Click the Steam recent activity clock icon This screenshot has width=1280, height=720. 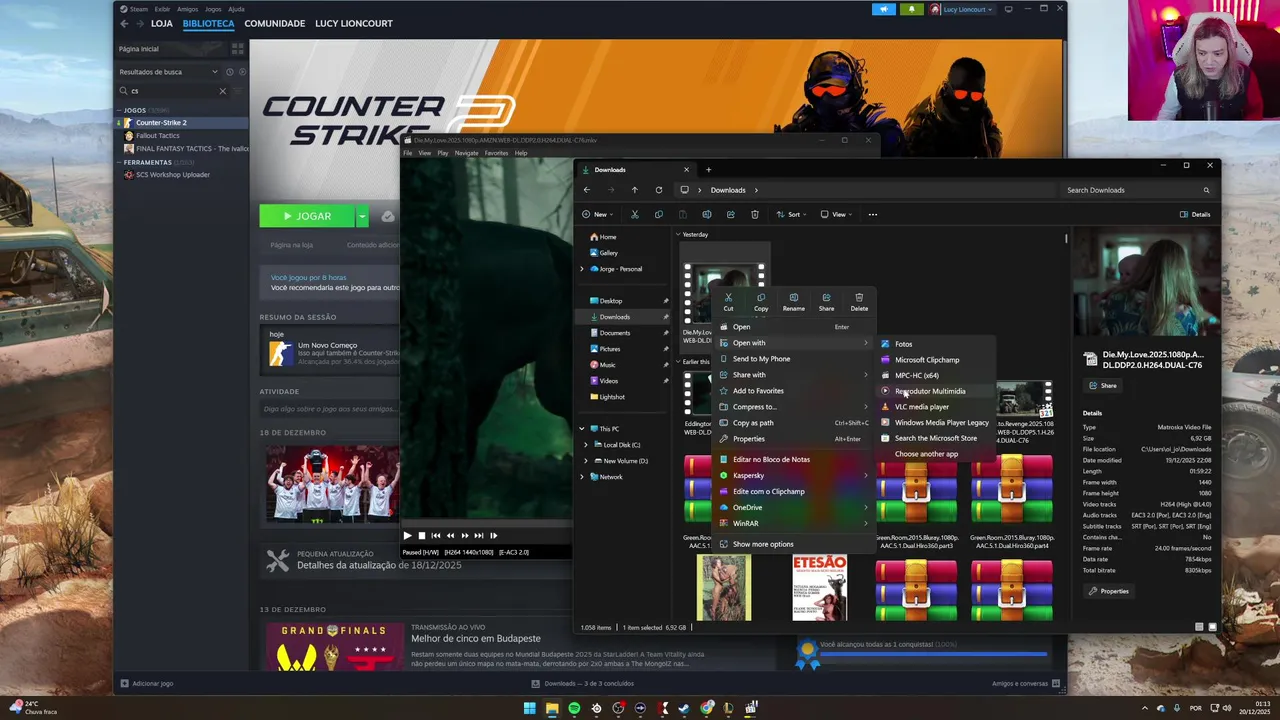(x=229, y=72)
